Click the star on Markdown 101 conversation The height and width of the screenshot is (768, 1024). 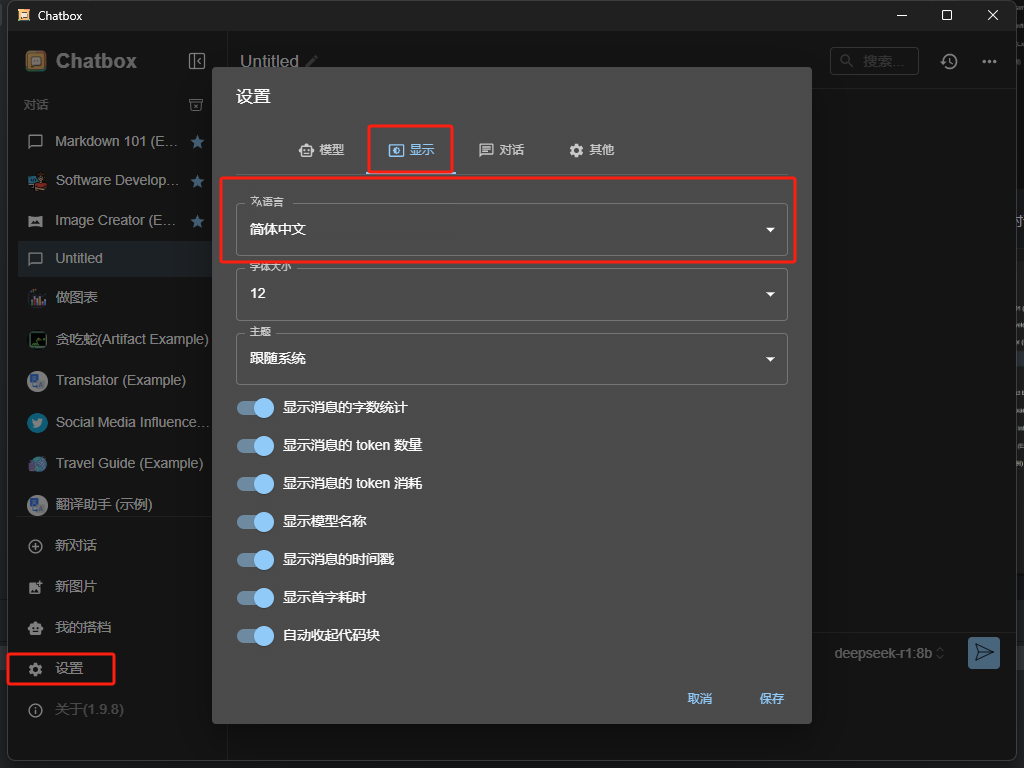tap(197, 142)
